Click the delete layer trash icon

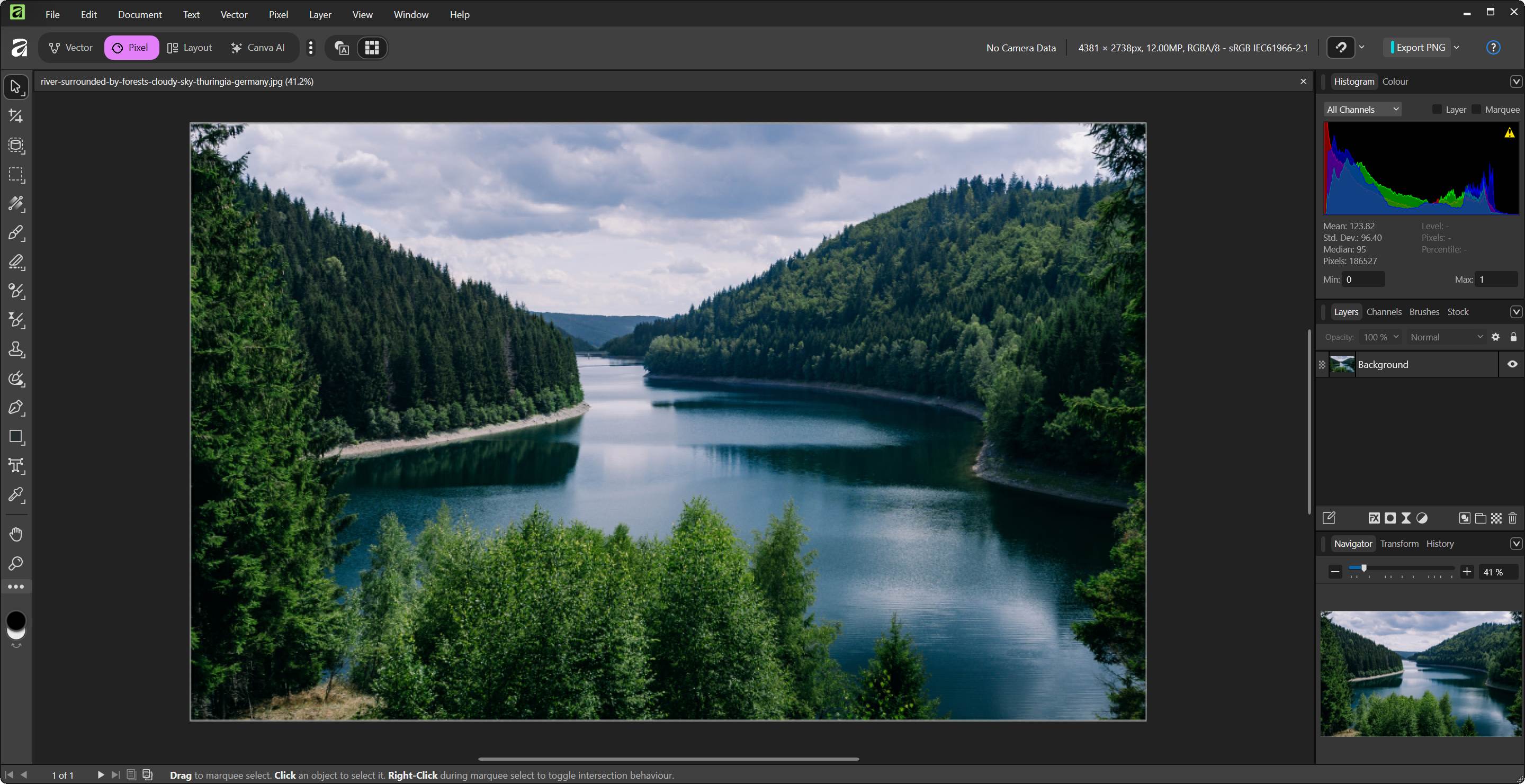(x=1513, y=518)
